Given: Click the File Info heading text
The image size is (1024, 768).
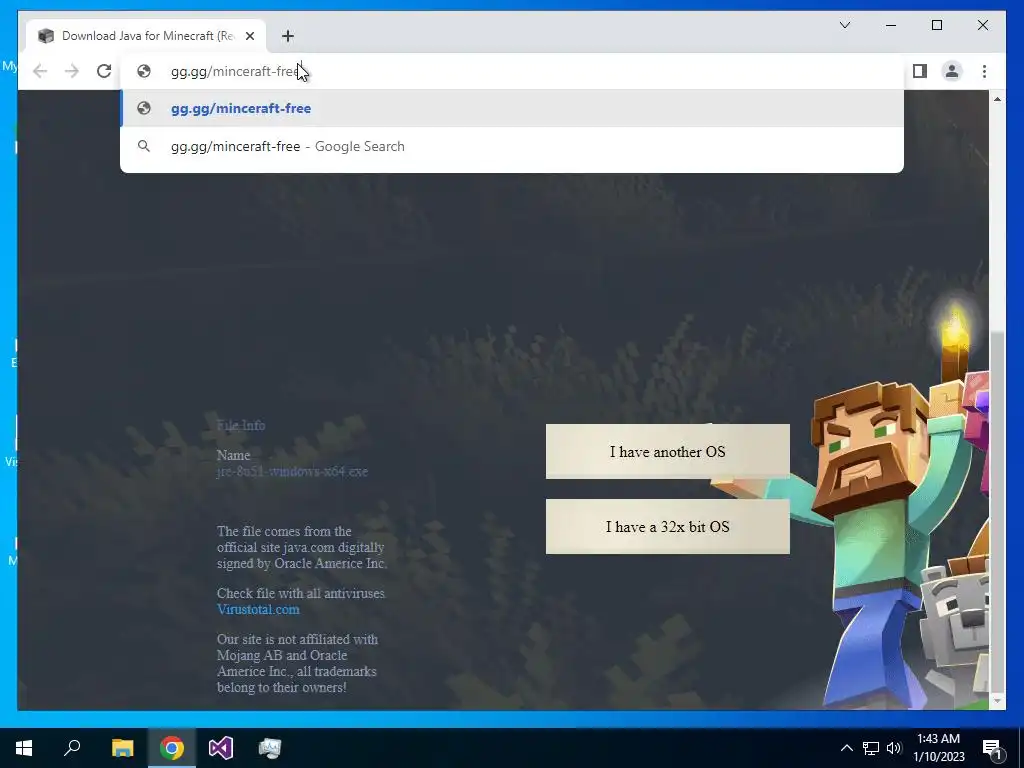Looking at the screenshot, I should click(x=241, y=425).
